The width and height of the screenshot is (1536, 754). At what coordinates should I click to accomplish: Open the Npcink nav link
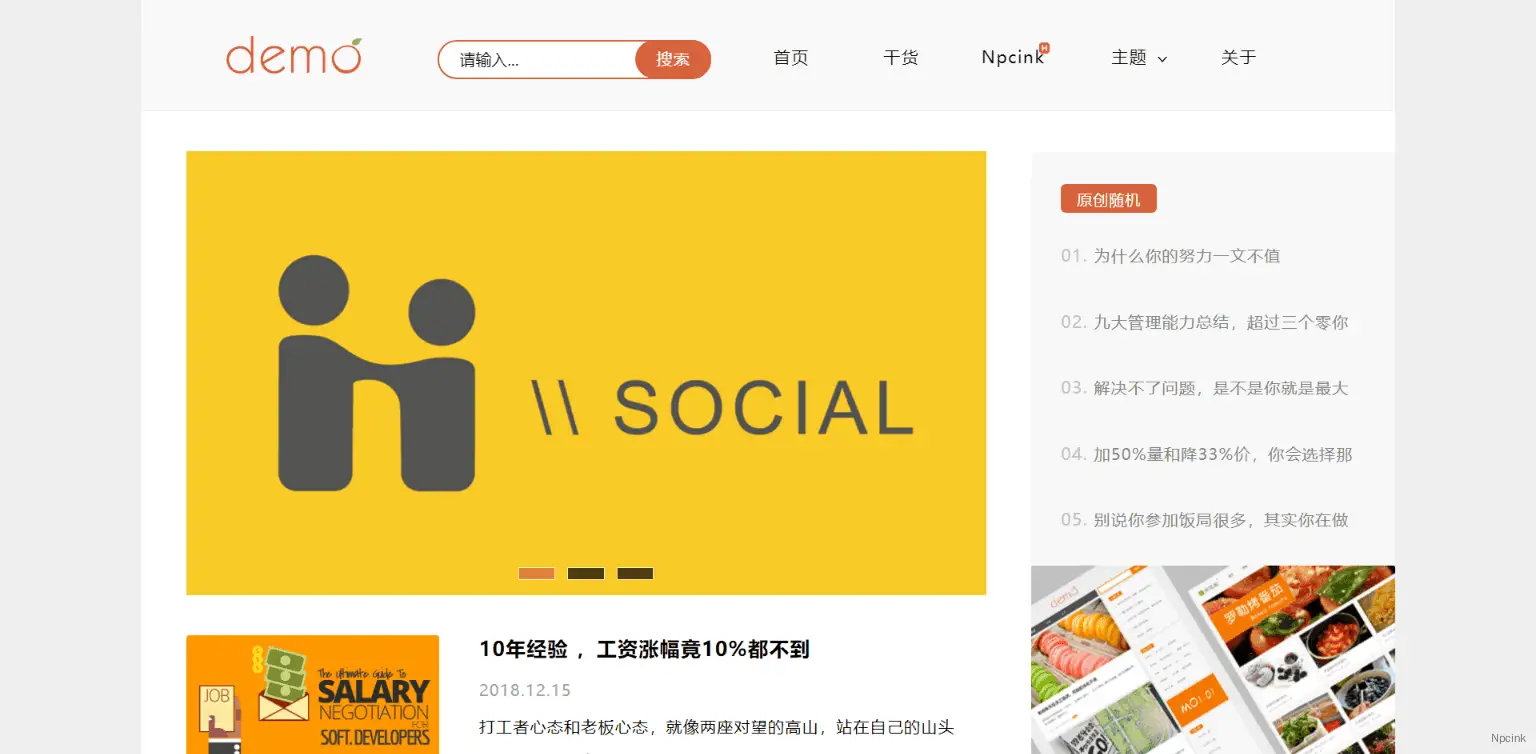point(1011,58)
